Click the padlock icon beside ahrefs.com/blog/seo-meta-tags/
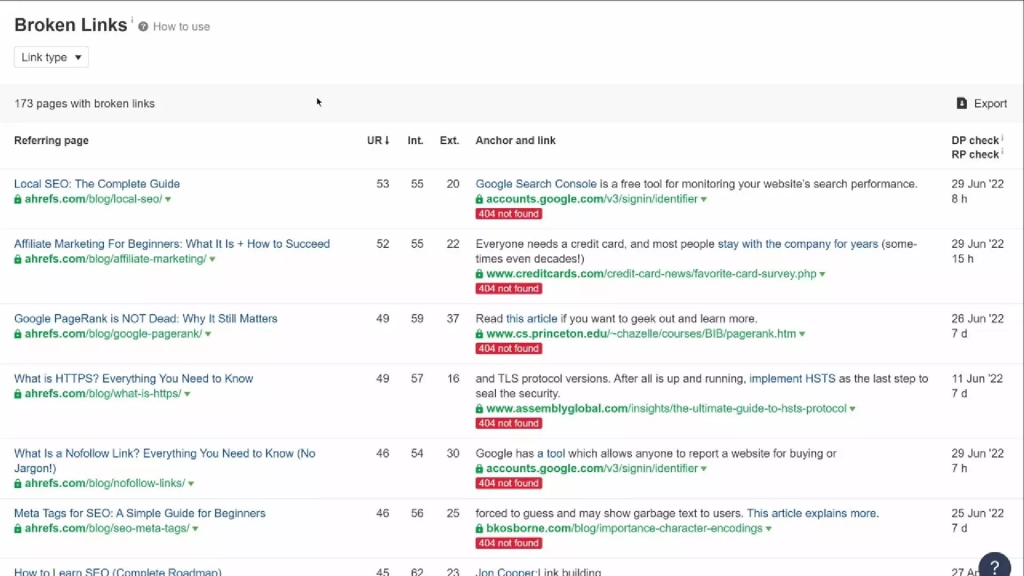 click(18, 529)
